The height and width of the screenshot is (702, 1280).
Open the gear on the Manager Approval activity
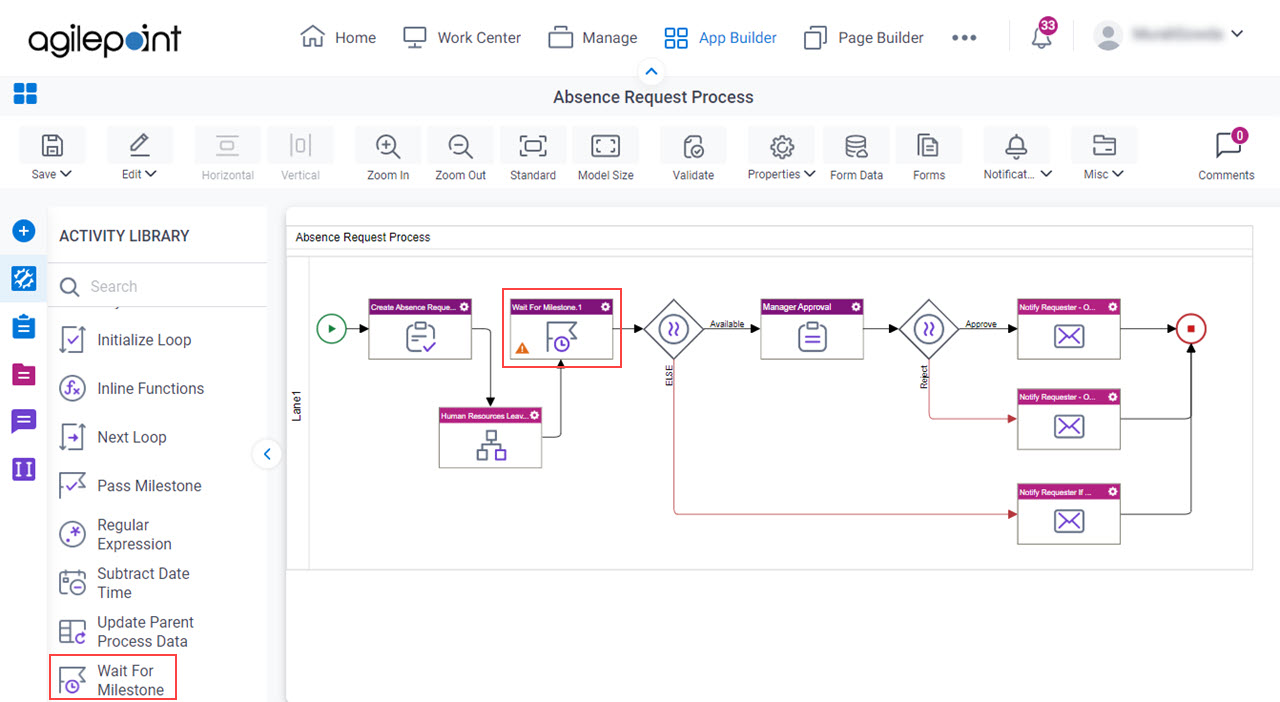[x=856, y=307]
